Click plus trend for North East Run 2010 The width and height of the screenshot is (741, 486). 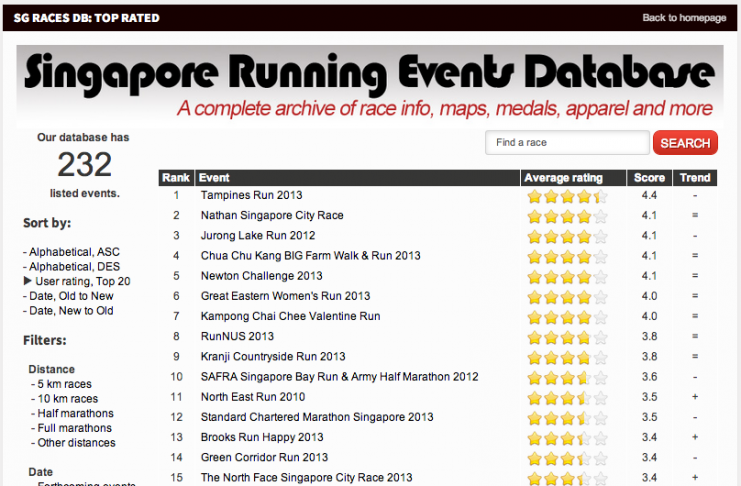pos(695,397)
